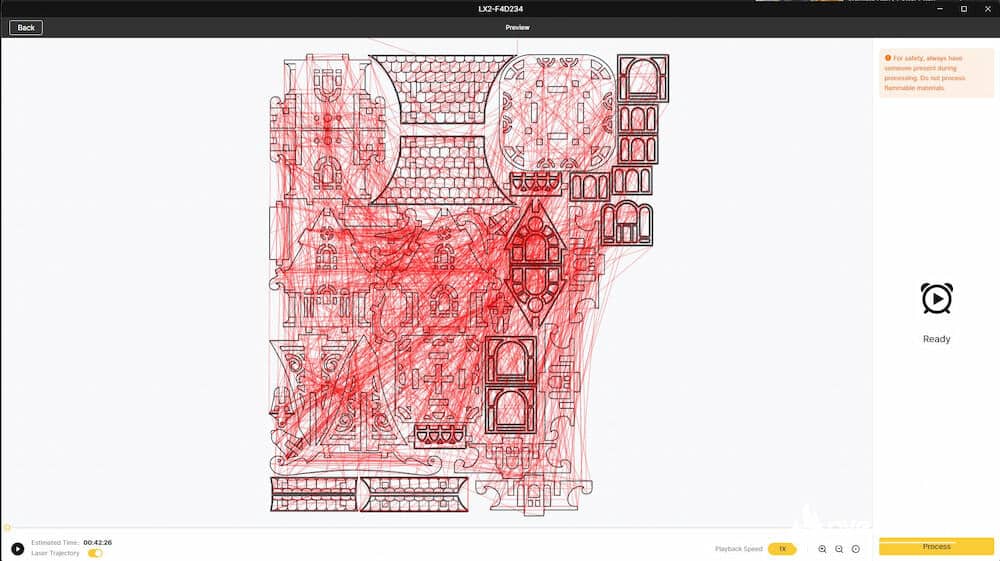Click the Ready timer play icon
This screenshot has width=1000, height=561.
(x=936, y=298)
